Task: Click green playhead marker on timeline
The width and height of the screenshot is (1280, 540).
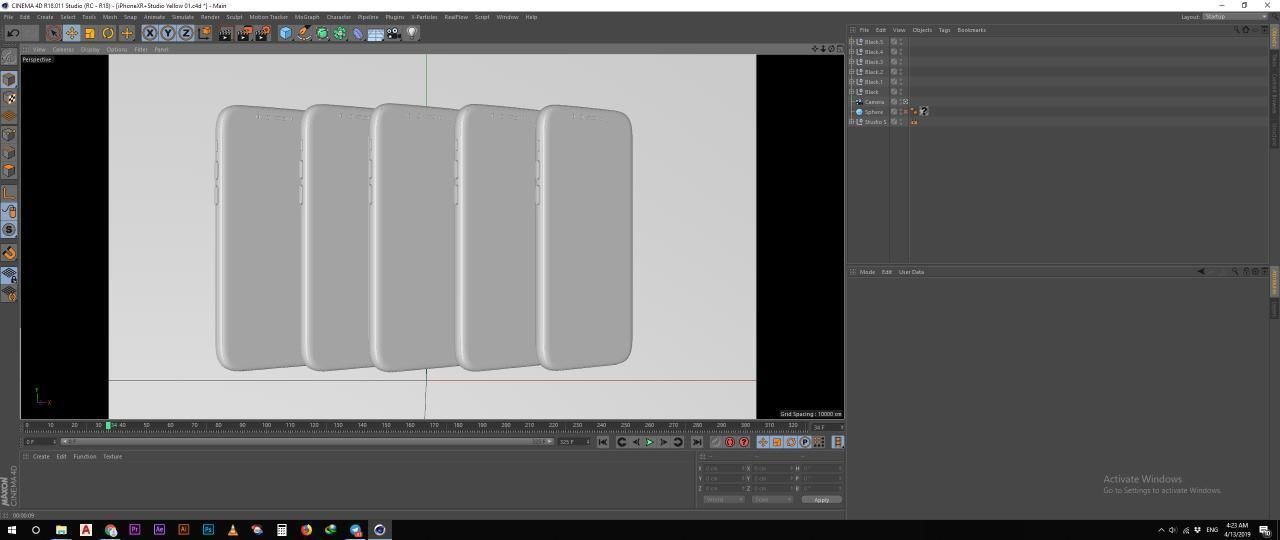Action: (x=108, y=426)
